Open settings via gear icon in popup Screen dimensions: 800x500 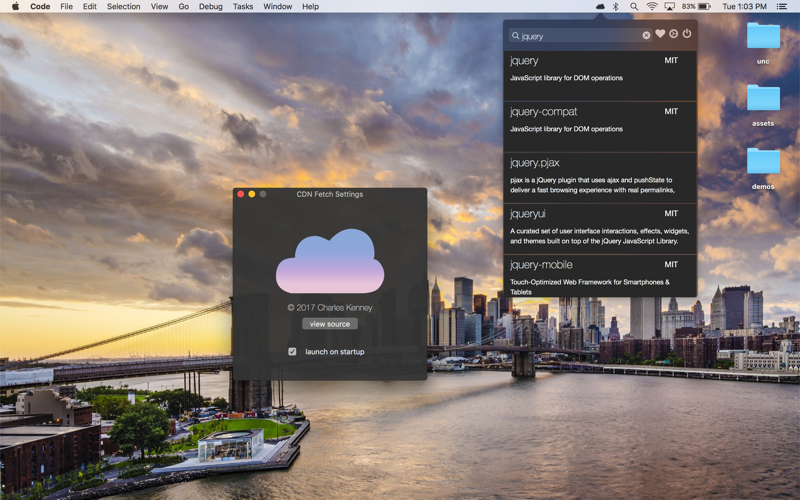coord(673,35)
